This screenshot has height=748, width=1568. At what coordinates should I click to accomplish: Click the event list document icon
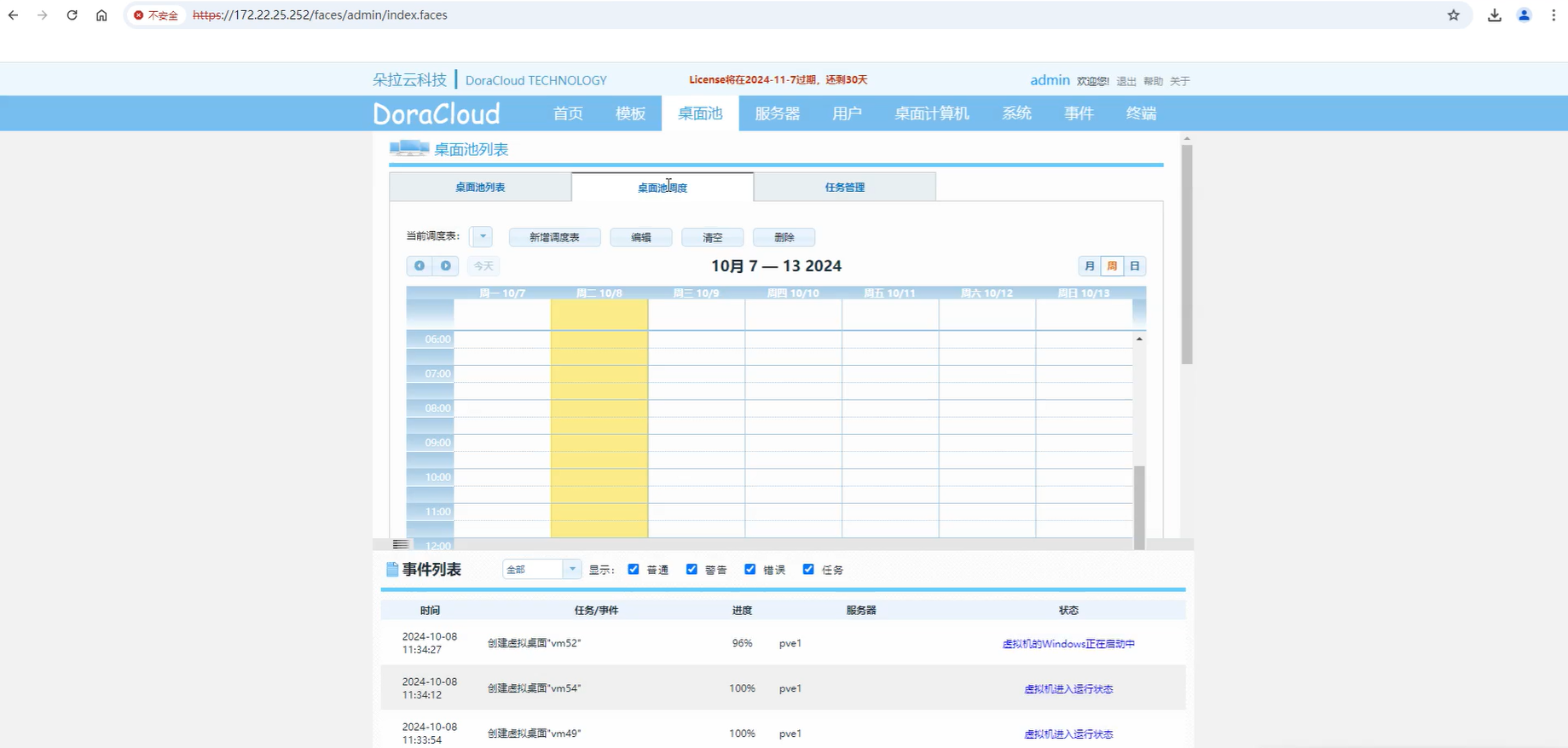click(392, 569)
